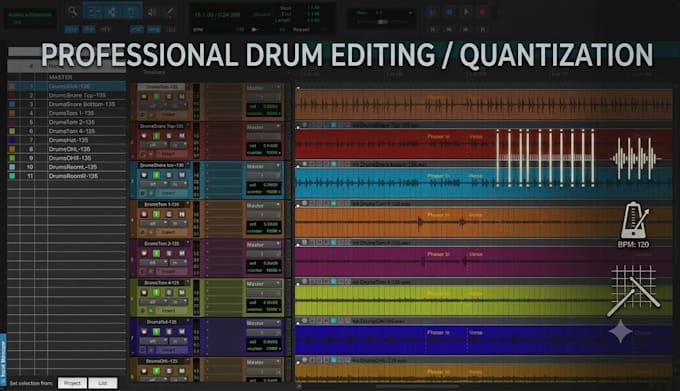Select DrumsKick-135 in the track list

67,86
